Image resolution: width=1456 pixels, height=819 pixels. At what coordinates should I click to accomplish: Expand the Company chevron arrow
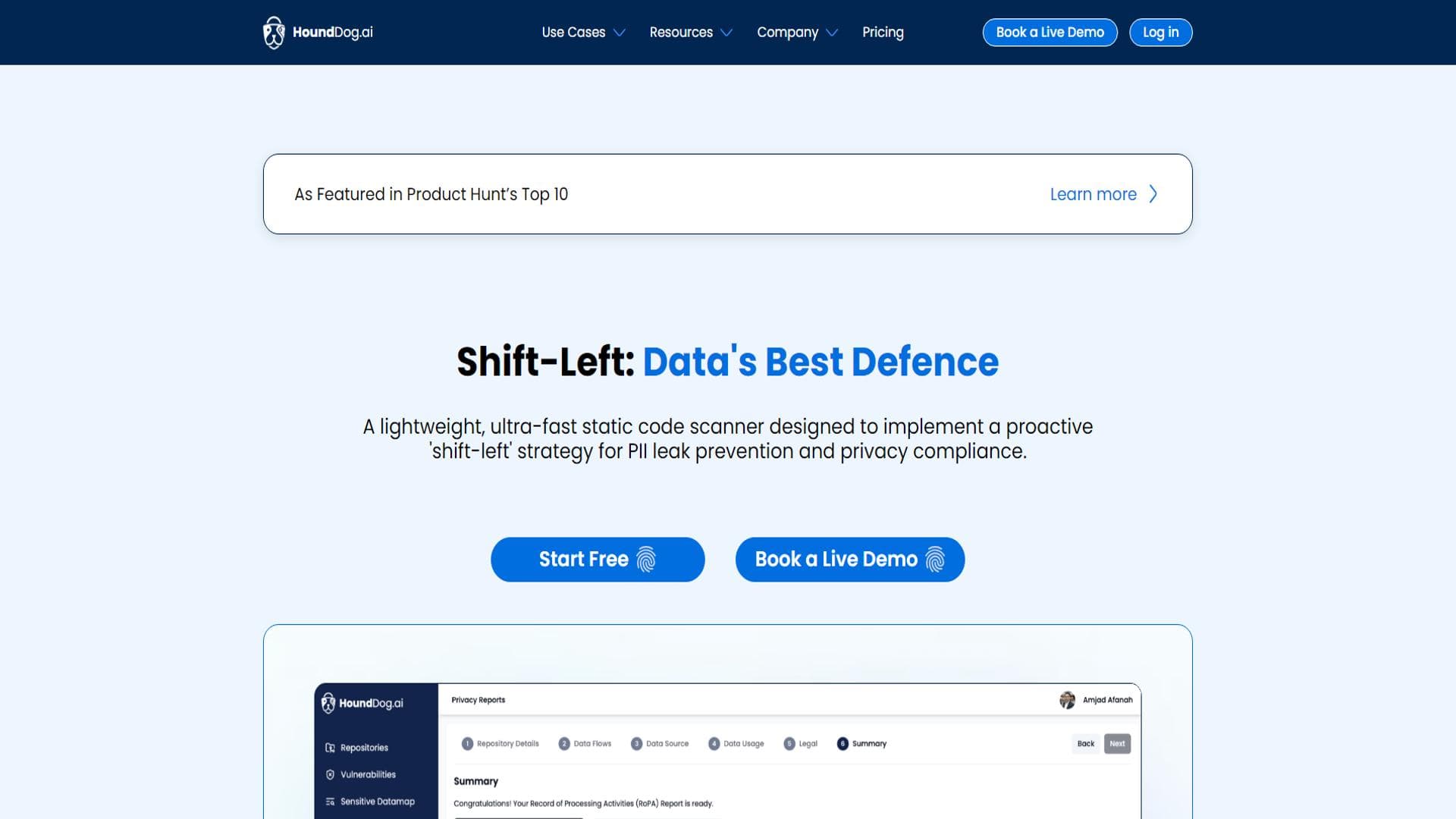tap(832, 33)
